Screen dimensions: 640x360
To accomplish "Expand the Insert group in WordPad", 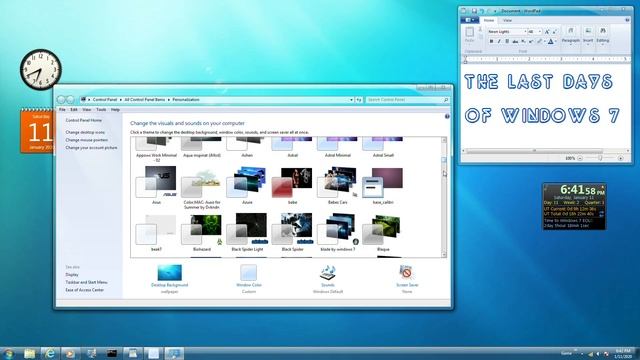I will click(x=588, y=36).
